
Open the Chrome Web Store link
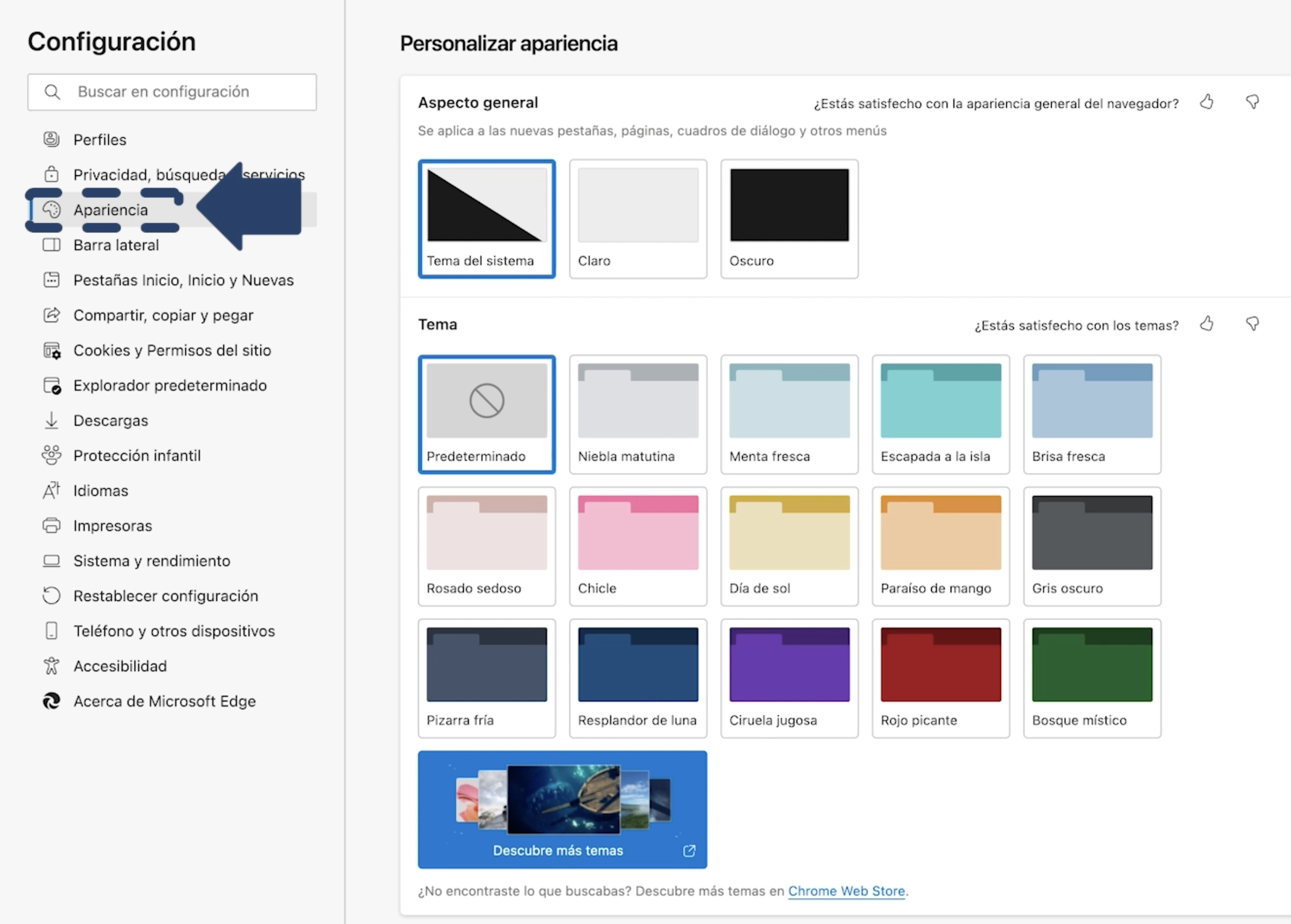[846, 891]
